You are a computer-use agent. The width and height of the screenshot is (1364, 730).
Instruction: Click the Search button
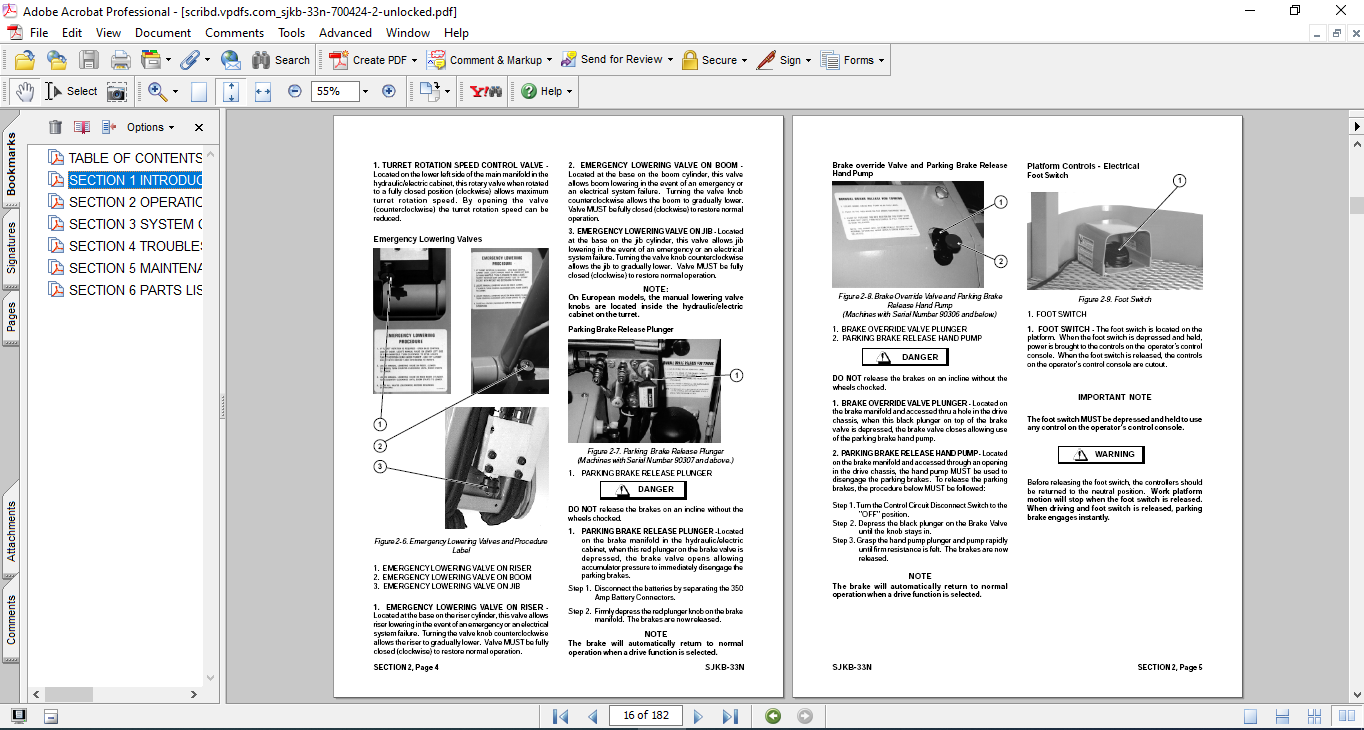[x=281, y=60]
